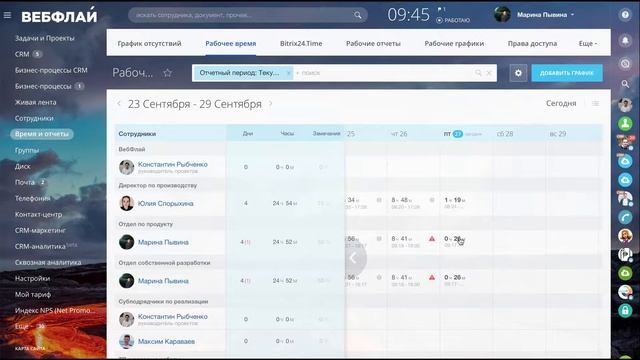Open Константин Рыбченко under ВебФлай group
Image resolution: width=640 pixels, height=360 pixels.
(173, 164)
